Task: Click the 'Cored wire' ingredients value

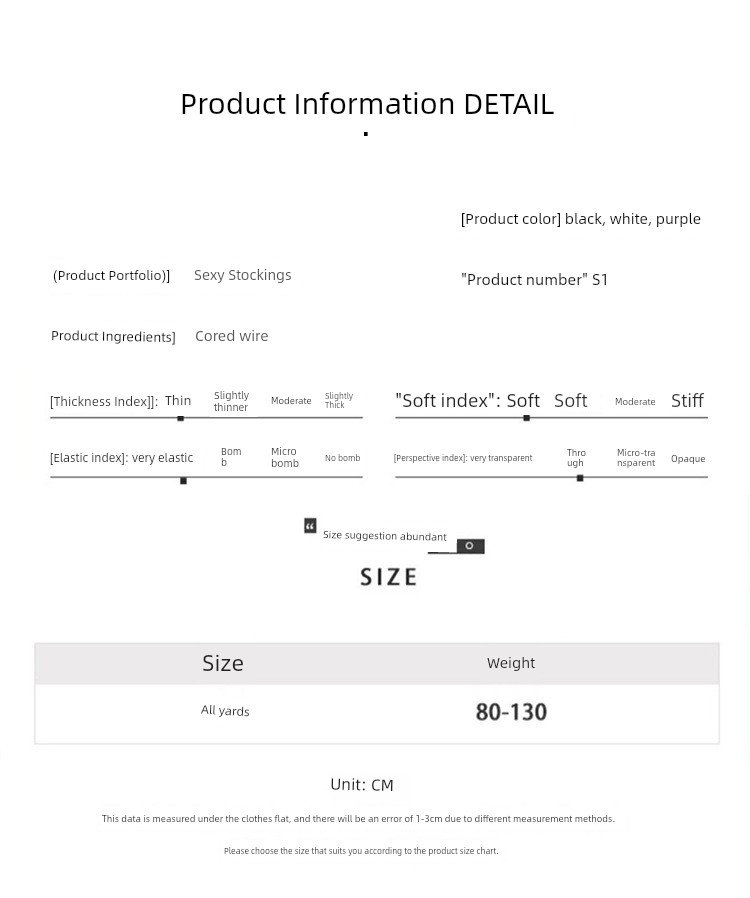Action: tap(231, 336)
